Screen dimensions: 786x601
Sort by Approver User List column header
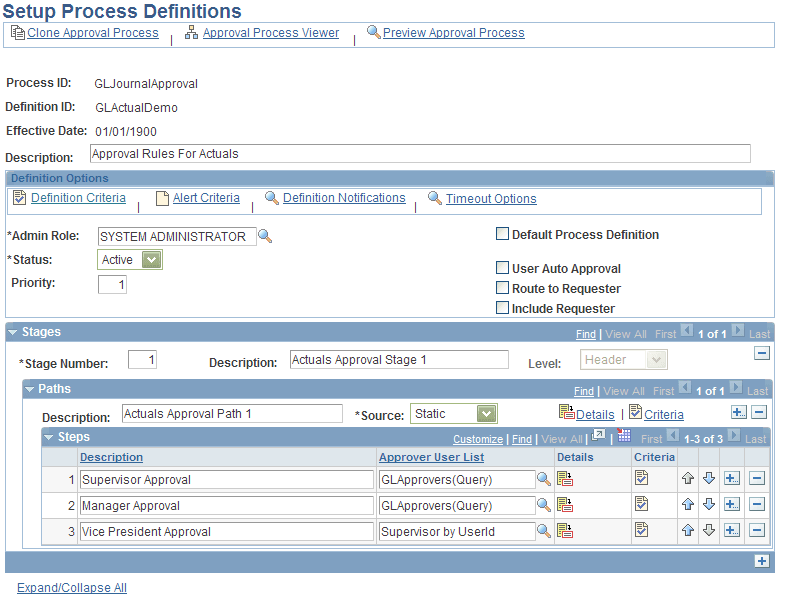click(x=432, y=457)
